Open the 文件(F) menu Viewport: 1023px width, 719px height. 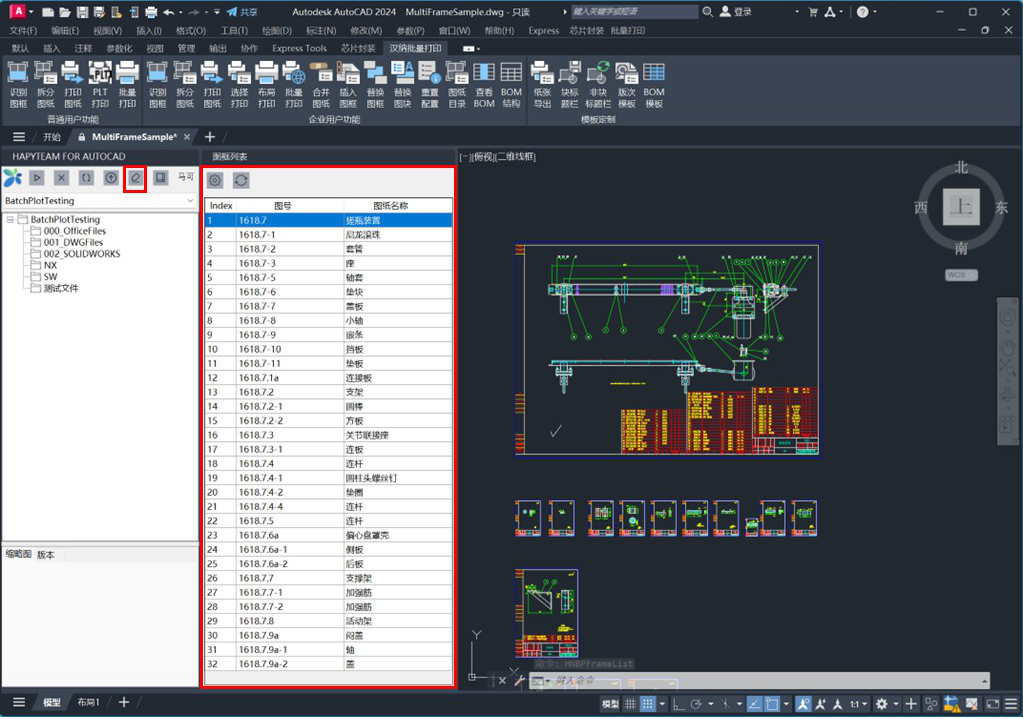coord(23,31)
